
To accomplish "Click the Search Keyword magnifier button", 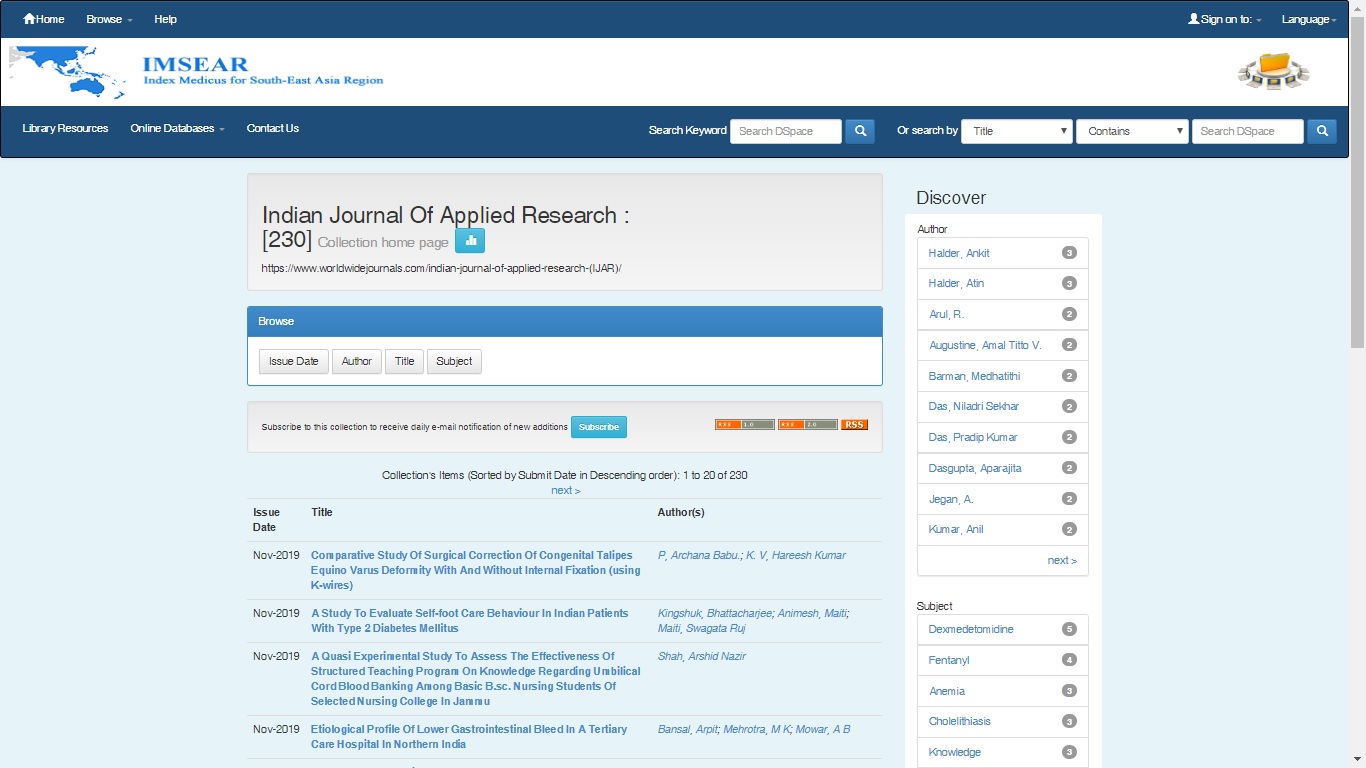I will click(x=860, y=131).
